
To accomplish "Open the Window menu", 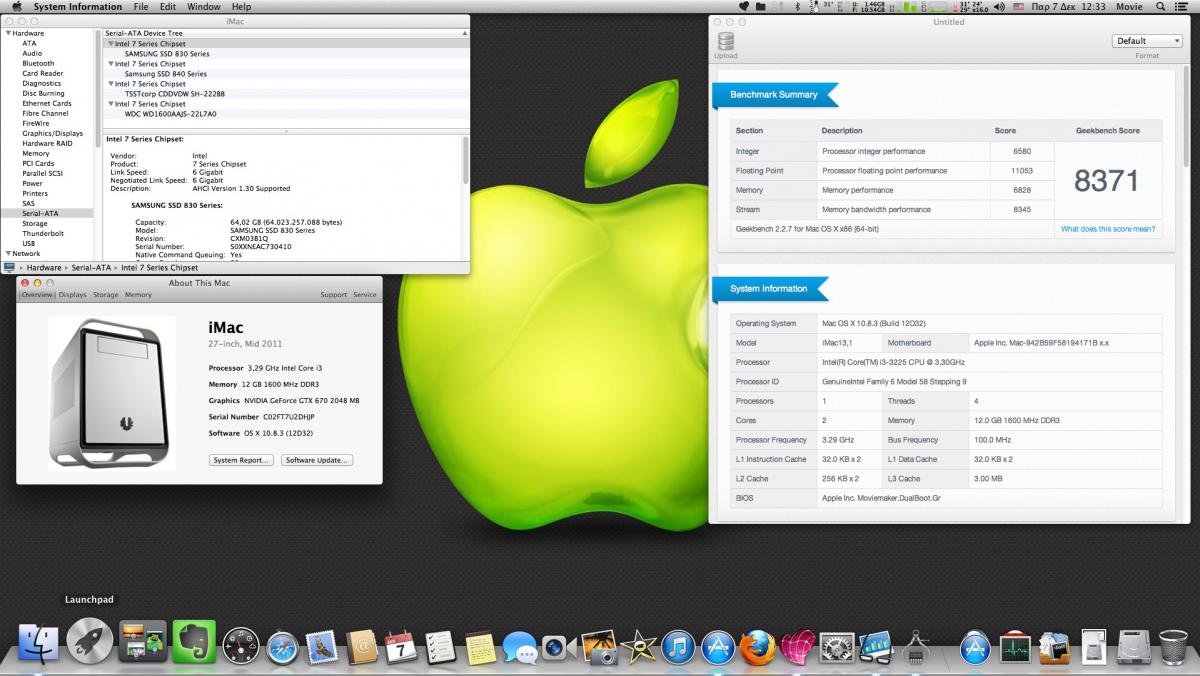I will click(204, 6).
